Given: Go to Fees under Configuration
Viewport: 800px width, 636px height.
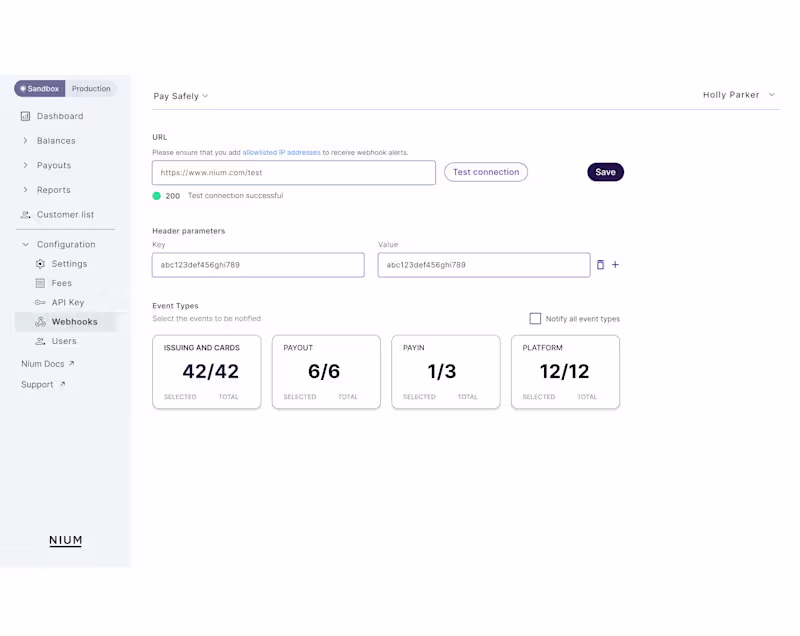Looking at the screenshot, I should (61, 283).
